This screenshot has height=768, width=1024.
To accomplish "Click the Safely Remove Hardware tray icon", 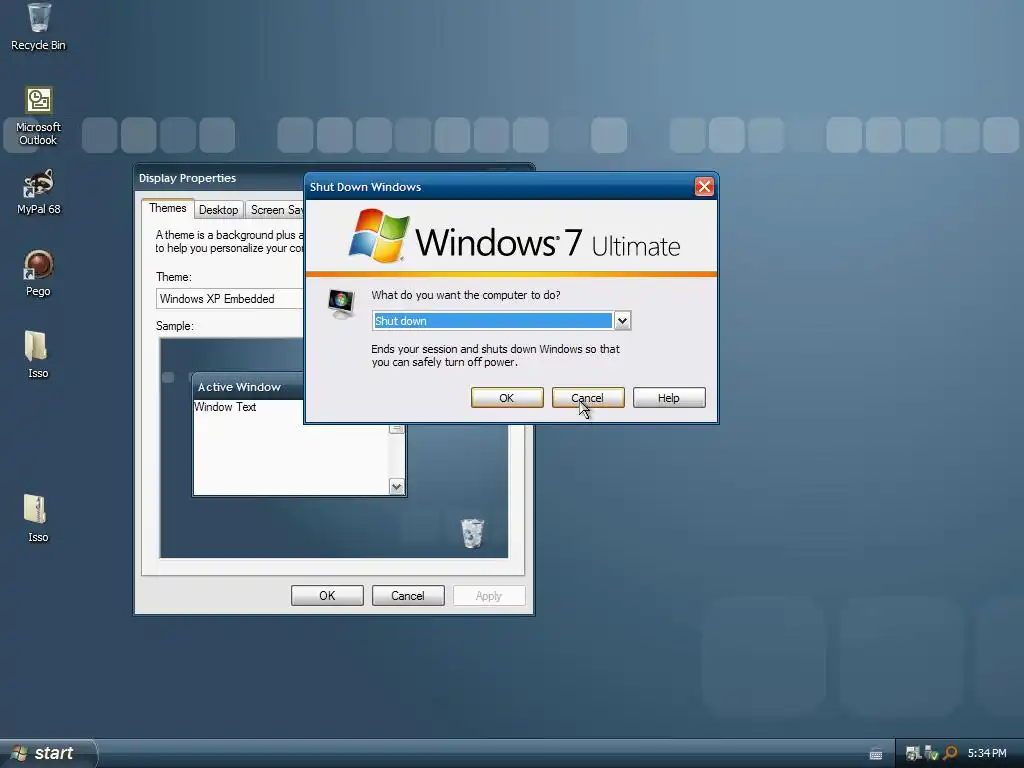I will (931, 753).
